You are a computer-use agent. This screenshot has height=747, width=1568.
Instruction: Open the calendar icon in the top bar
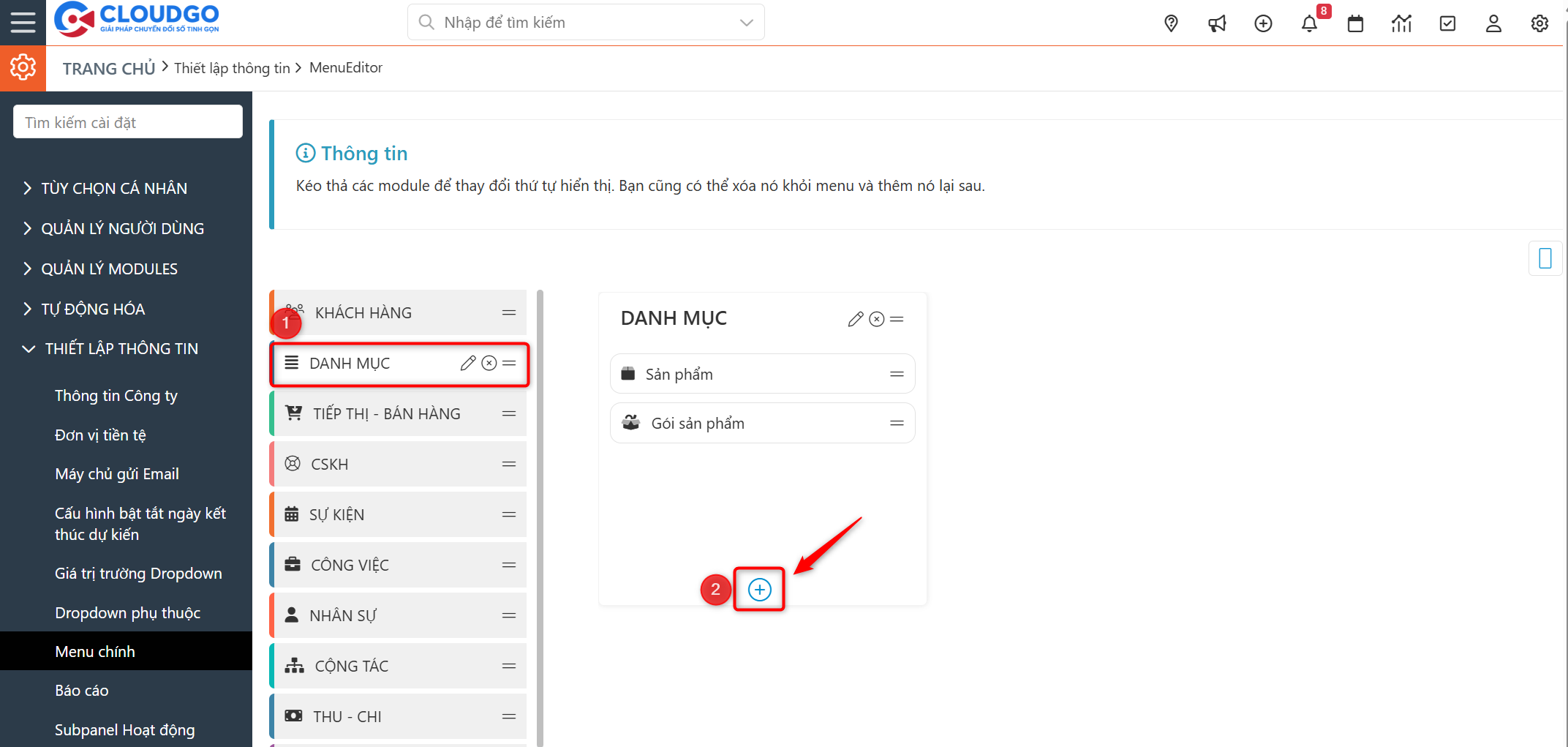tap(1355, 23)
